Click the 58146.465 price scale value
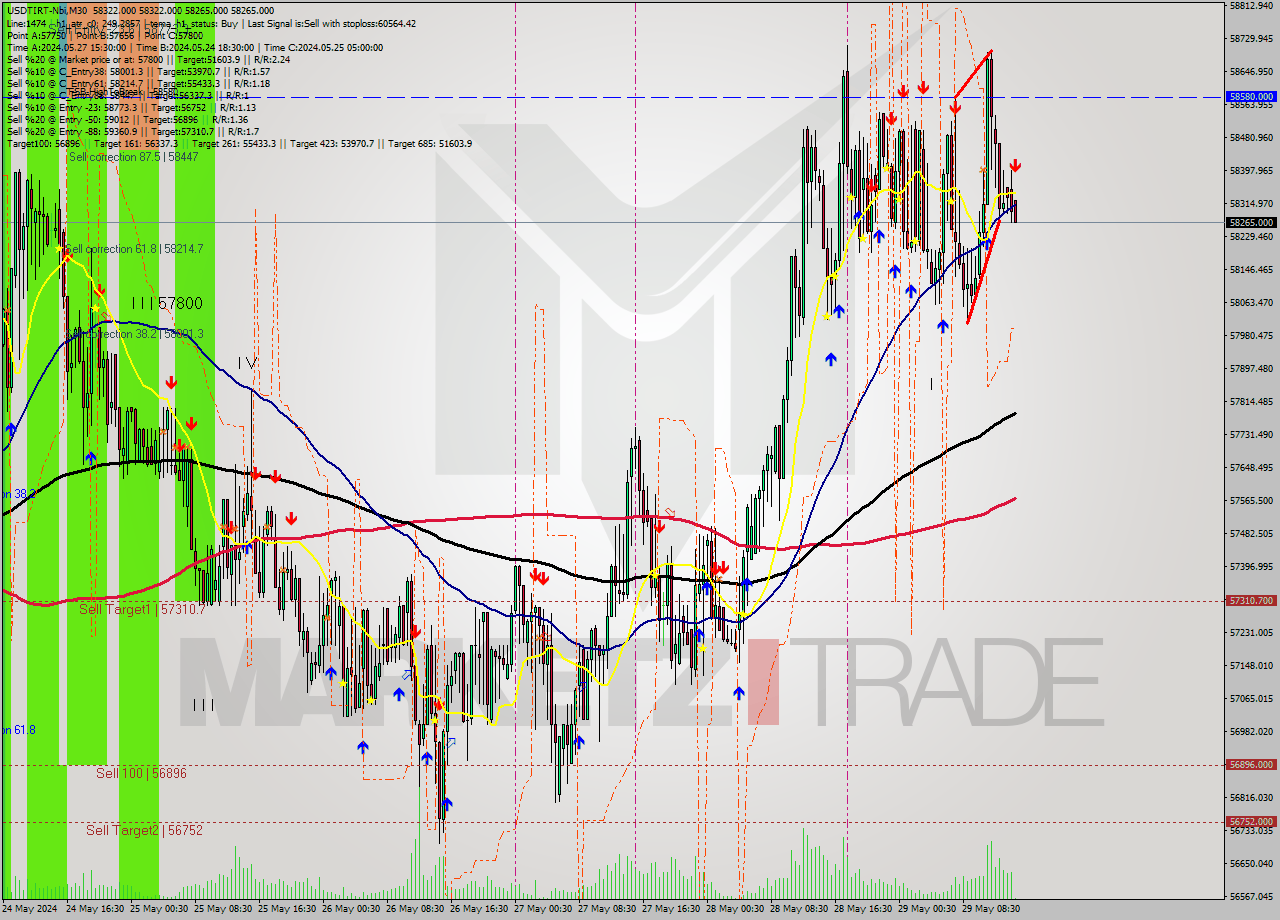 click(x=1251, y=269)
